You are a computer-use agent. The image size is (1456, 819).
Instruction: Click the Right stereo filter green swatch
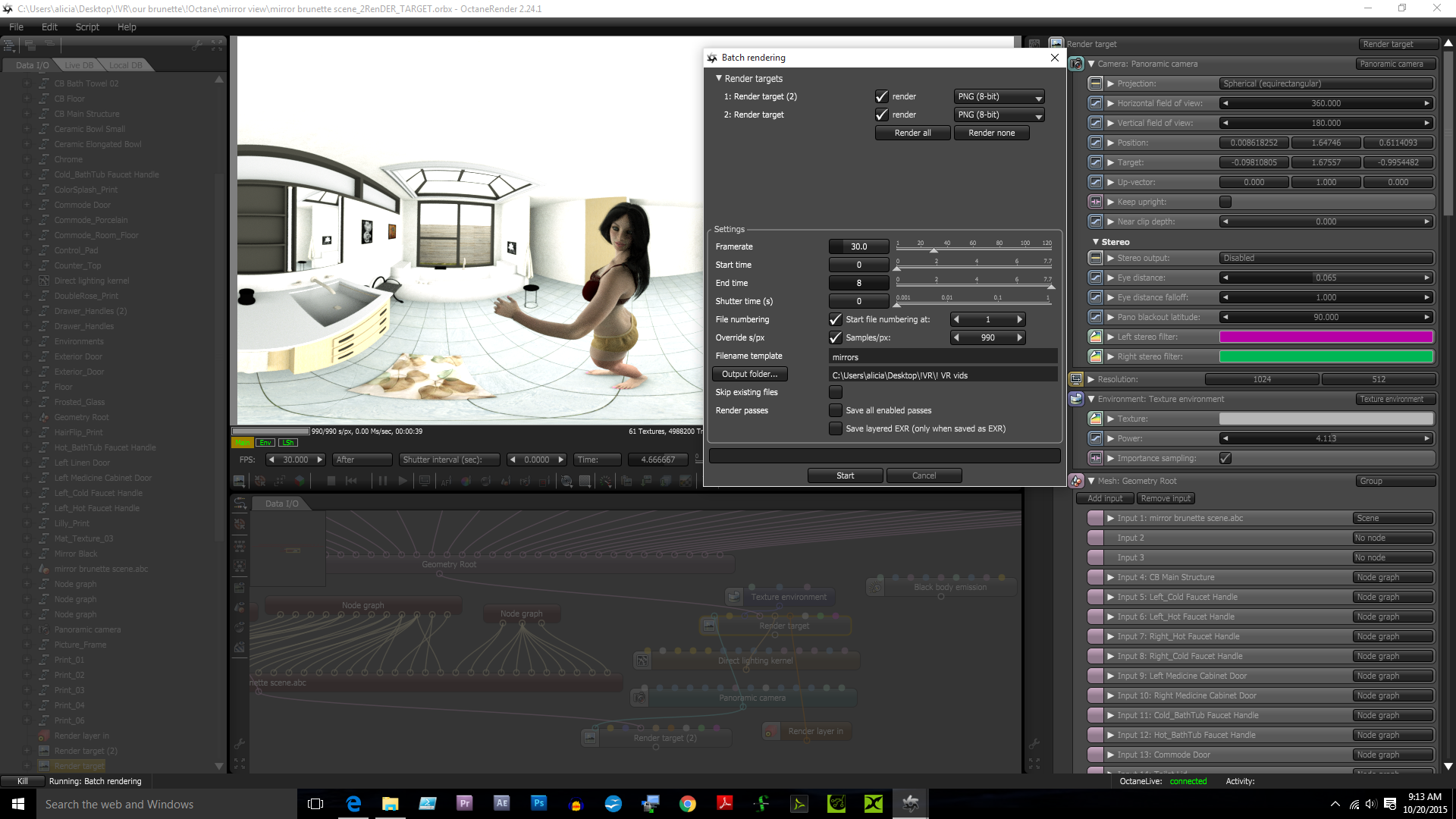1326,356
